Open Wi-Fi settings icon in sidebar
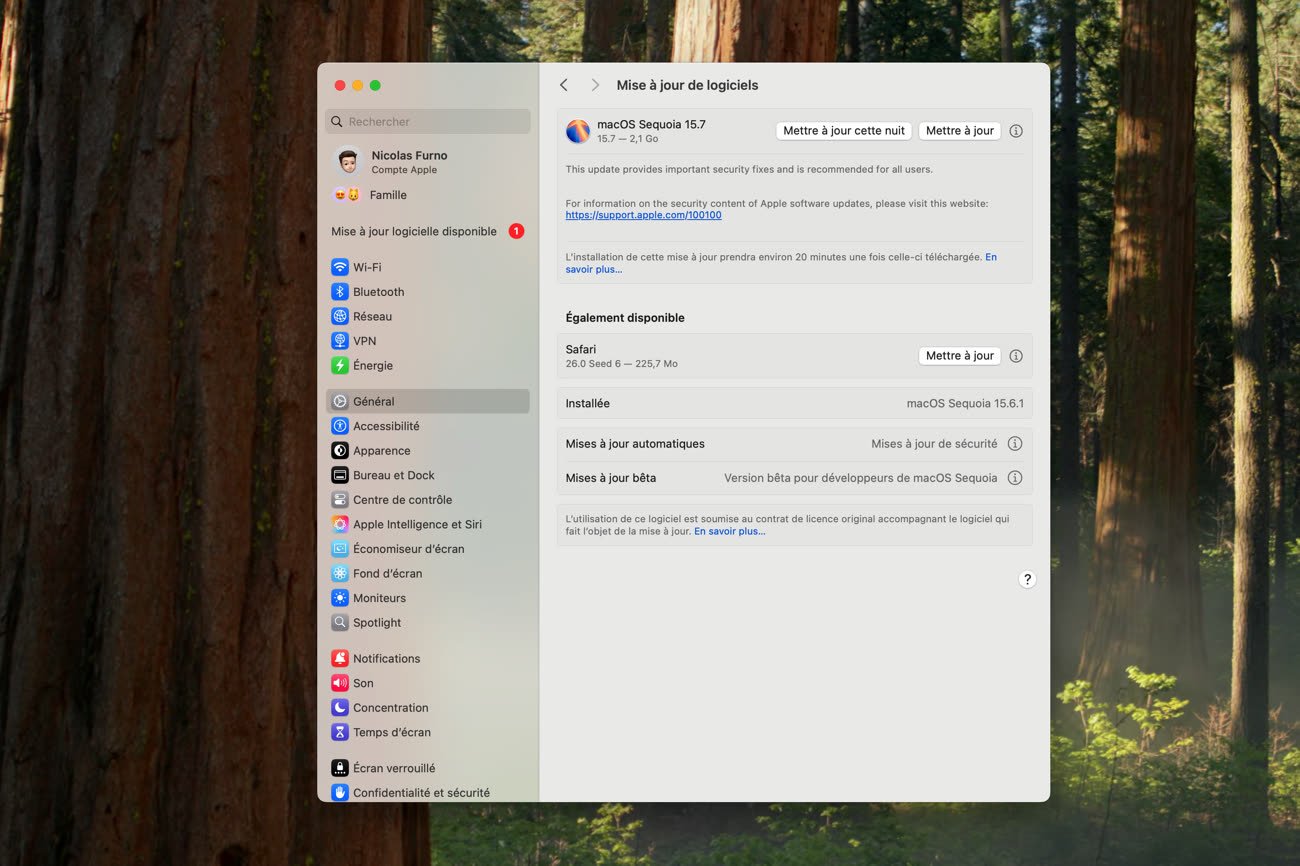Image resolution: width=1300 pixels, height=866 pixels. 340,267
